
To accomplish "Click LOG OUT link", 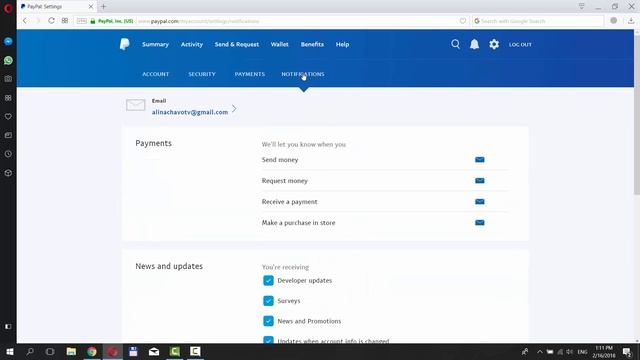I will (x=520, y=44).
